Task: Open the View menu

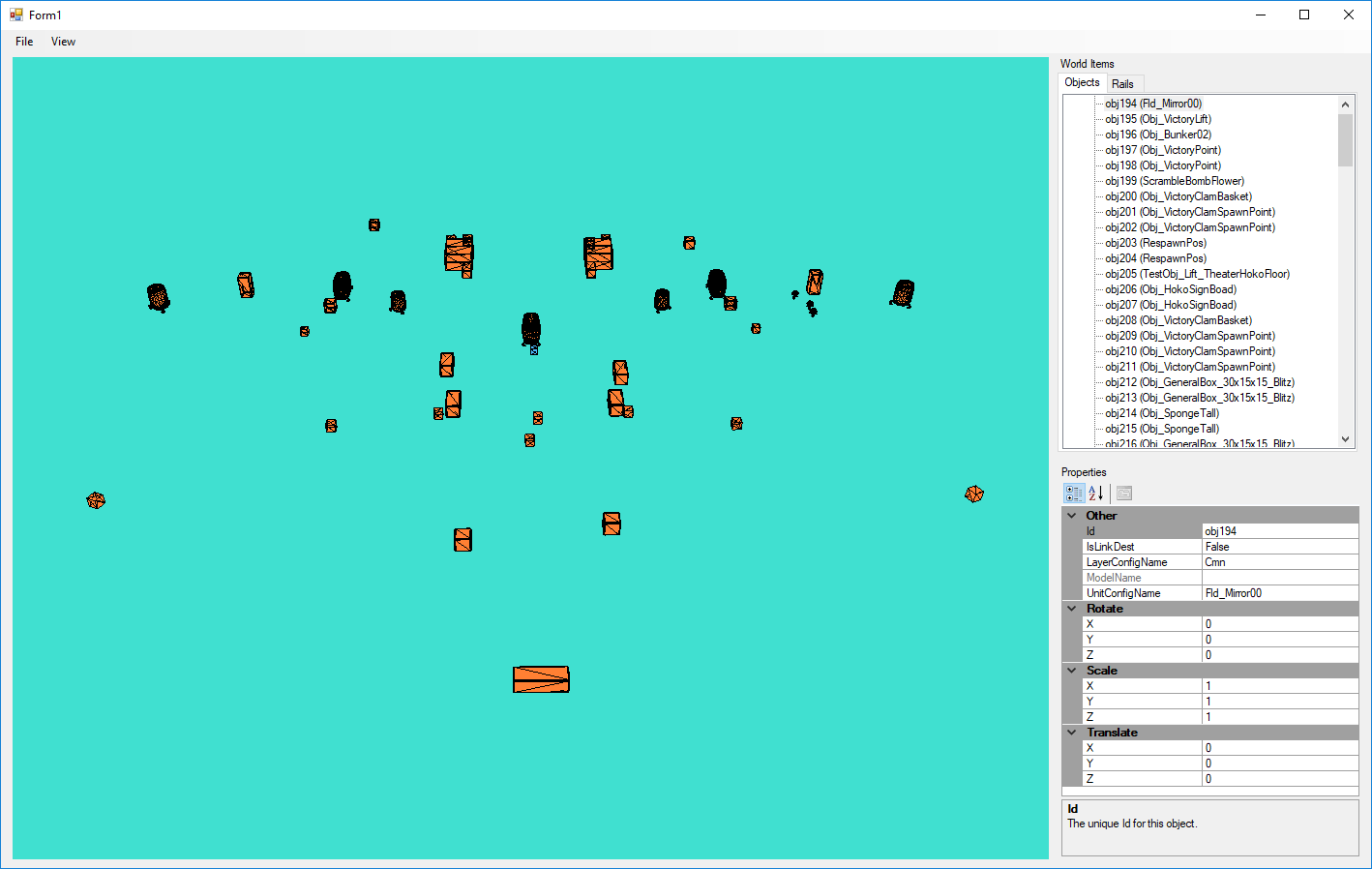Action: coord(63,42)
